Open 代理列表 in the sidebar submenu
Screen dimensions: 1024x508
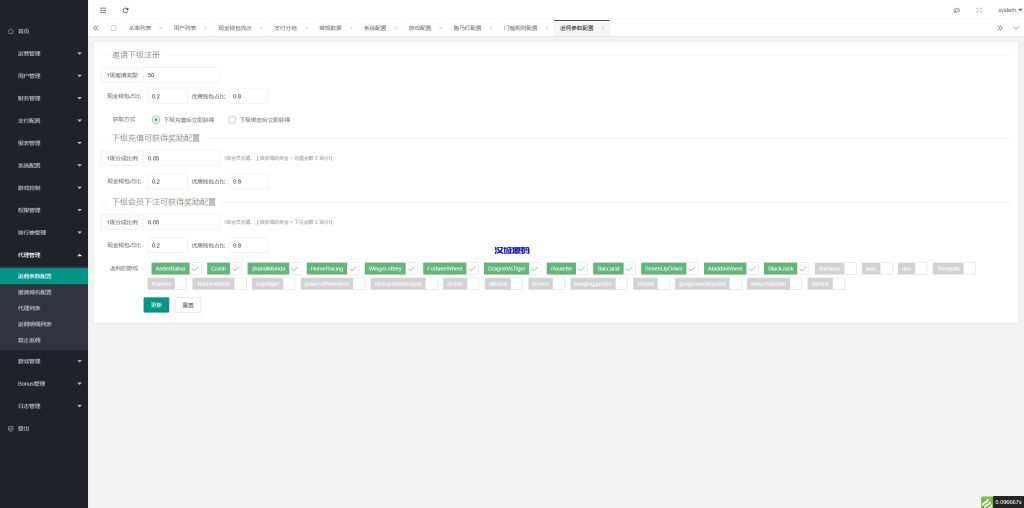point(30,308)
